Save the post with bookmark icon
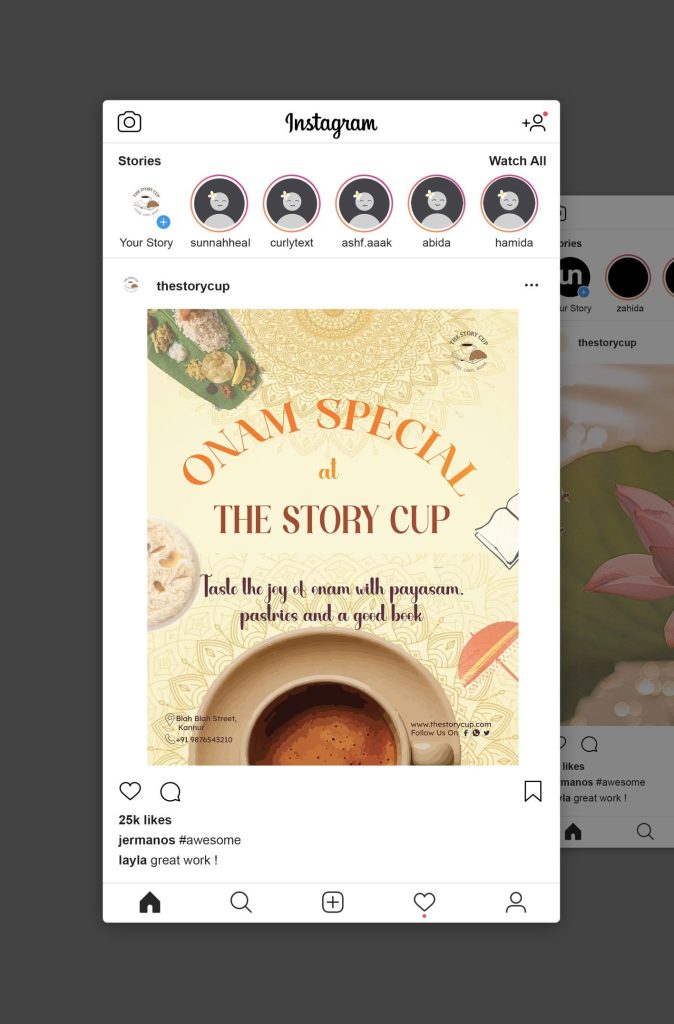This screenshot has width=674, height=1024. pos(533,791)
